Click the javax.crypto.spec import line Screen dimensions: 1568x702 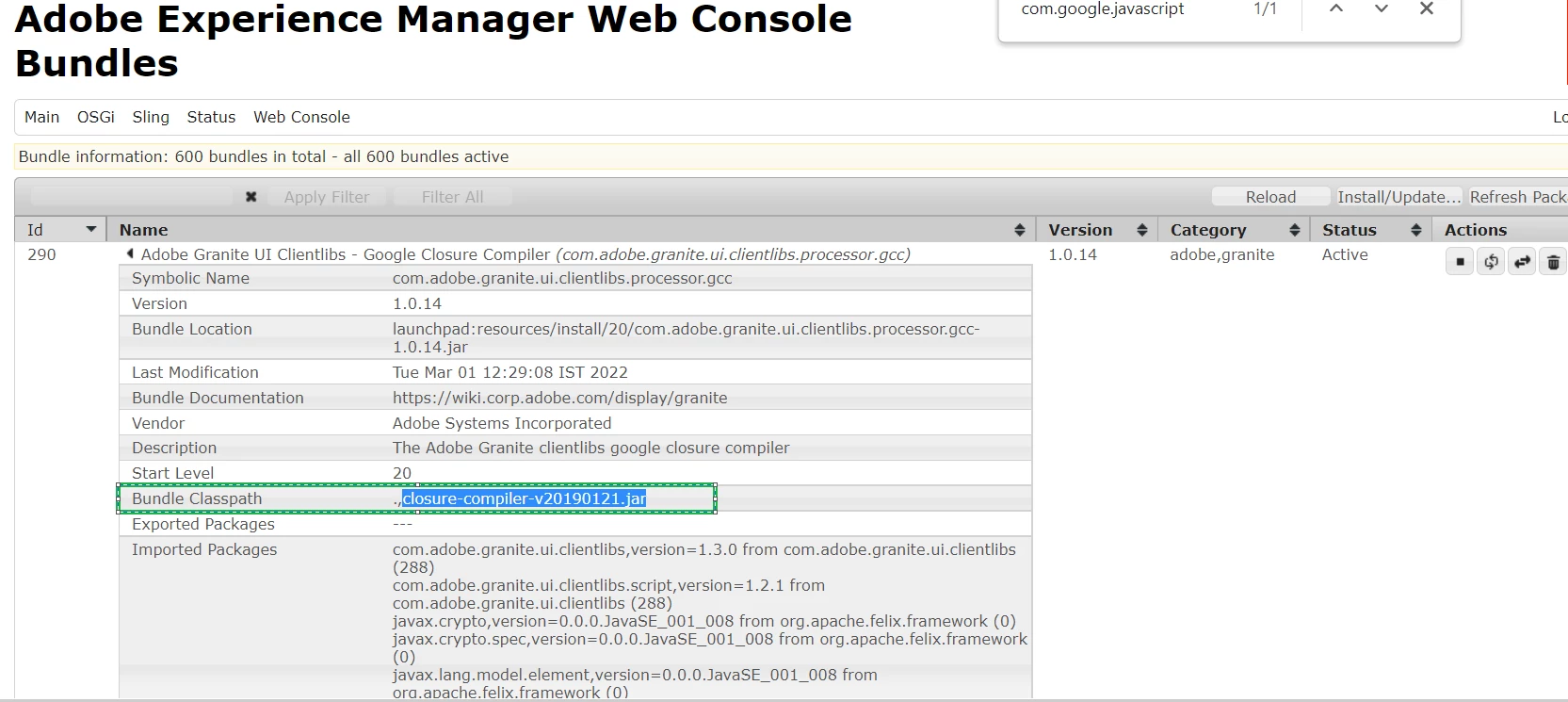pyautogui.click(x=710, y=647)
